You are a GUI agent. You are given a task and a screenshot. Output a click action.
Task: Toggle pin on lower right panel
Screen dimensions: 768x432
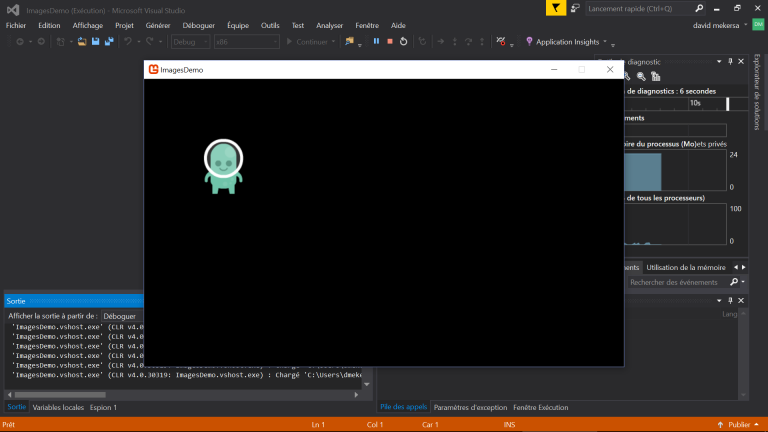pyautogui.click(x=730, y=301)
